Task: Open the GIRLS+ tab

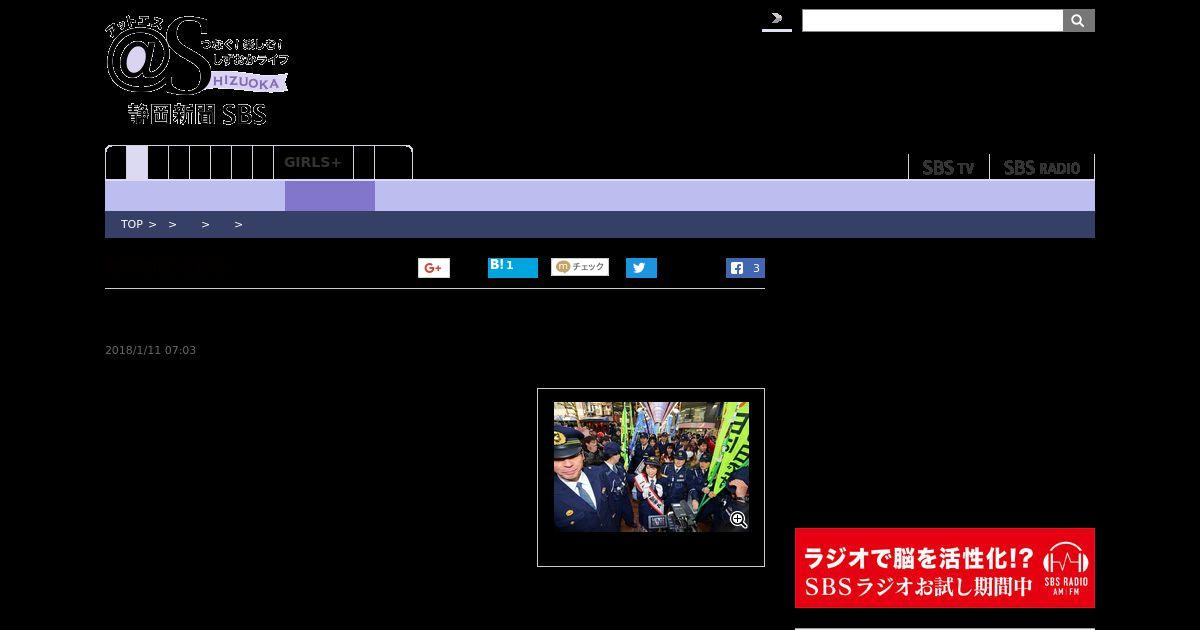Action: (x=313, y=162)
